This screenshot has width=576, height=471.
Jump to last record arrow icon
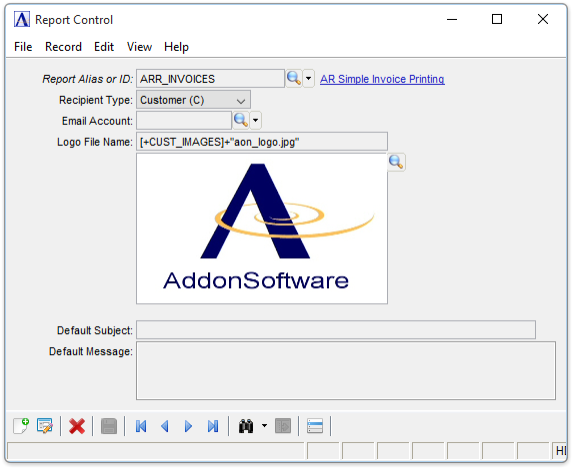pos(213,426)
